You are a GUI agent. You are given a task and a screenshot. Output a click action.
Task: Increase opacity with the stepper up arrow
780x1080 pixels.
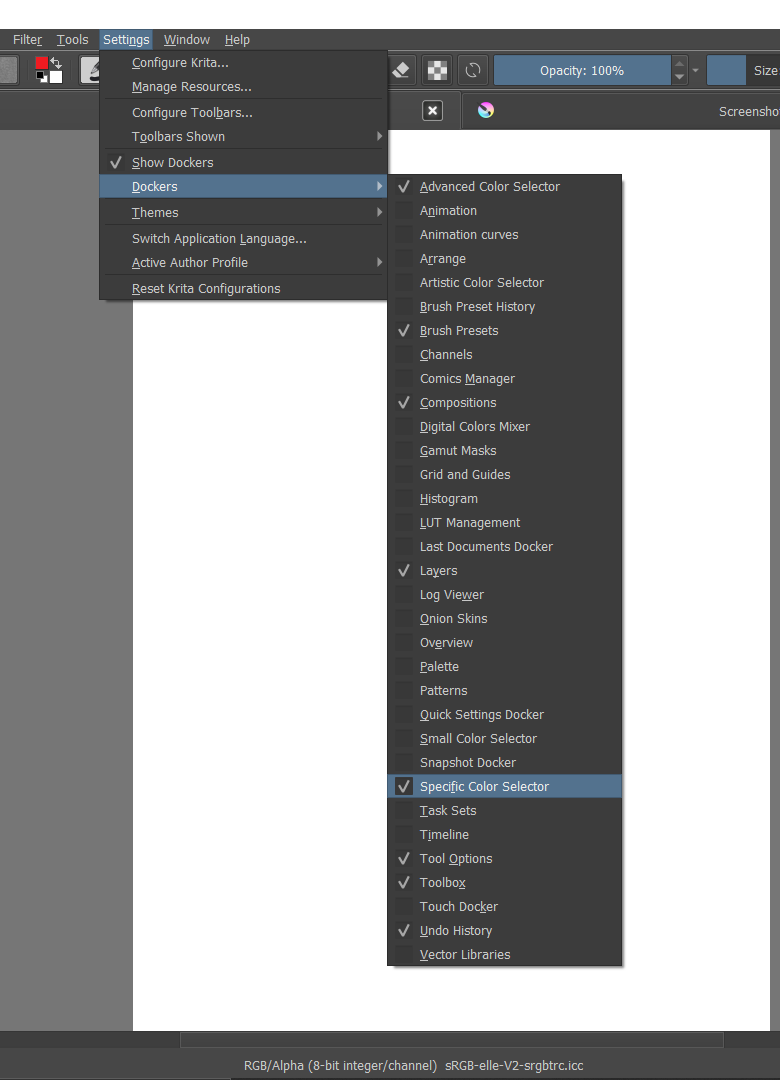pyautogui.click(x=679, y=63)
